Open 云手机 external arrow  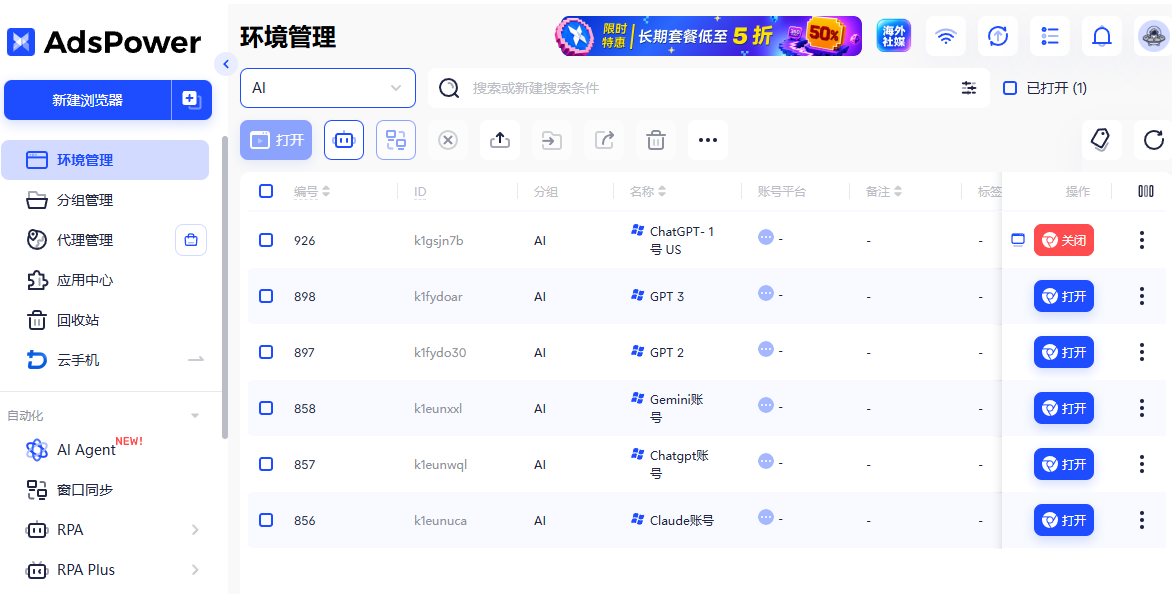point(196,360)
